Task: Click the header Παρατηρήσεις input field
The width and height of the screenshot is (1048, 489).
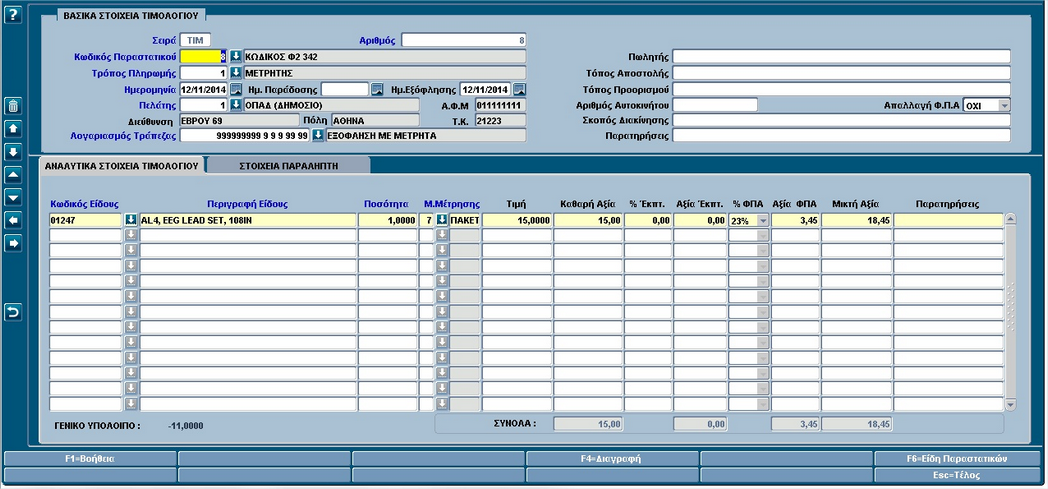Action: coord(841,136)
